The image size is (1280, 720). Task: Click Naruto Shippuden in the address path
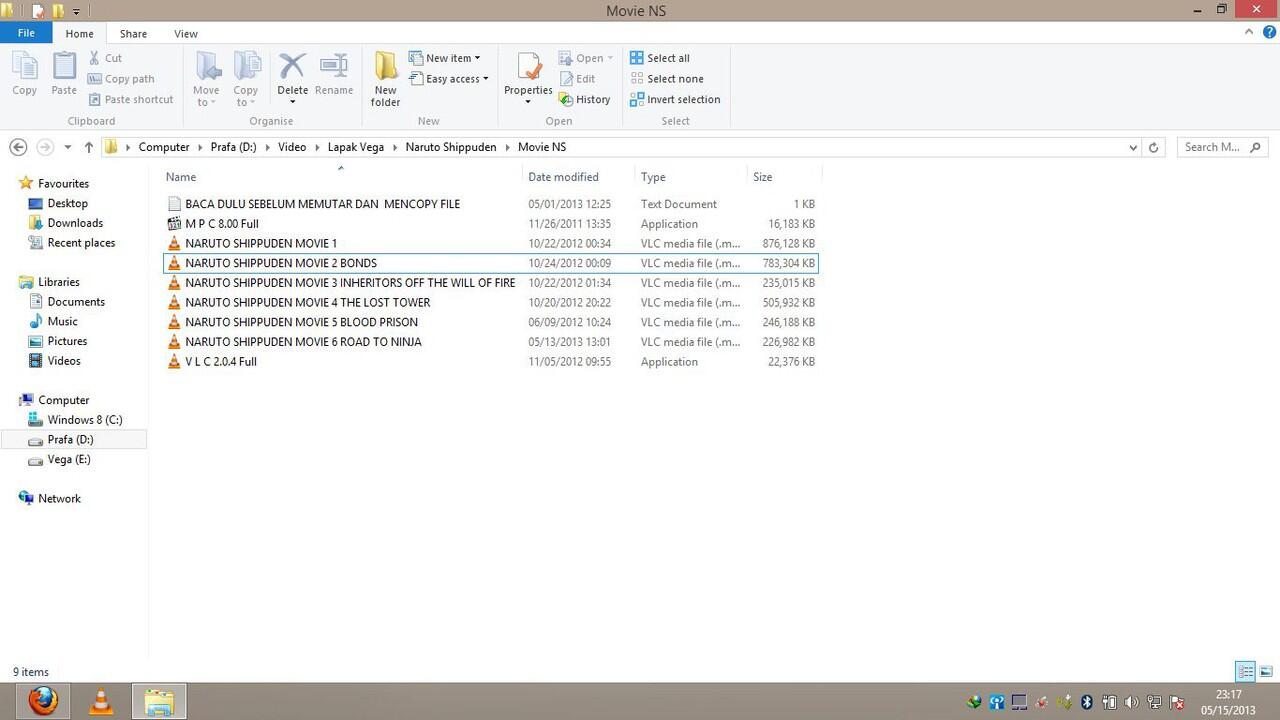click(x=451, y=147)
